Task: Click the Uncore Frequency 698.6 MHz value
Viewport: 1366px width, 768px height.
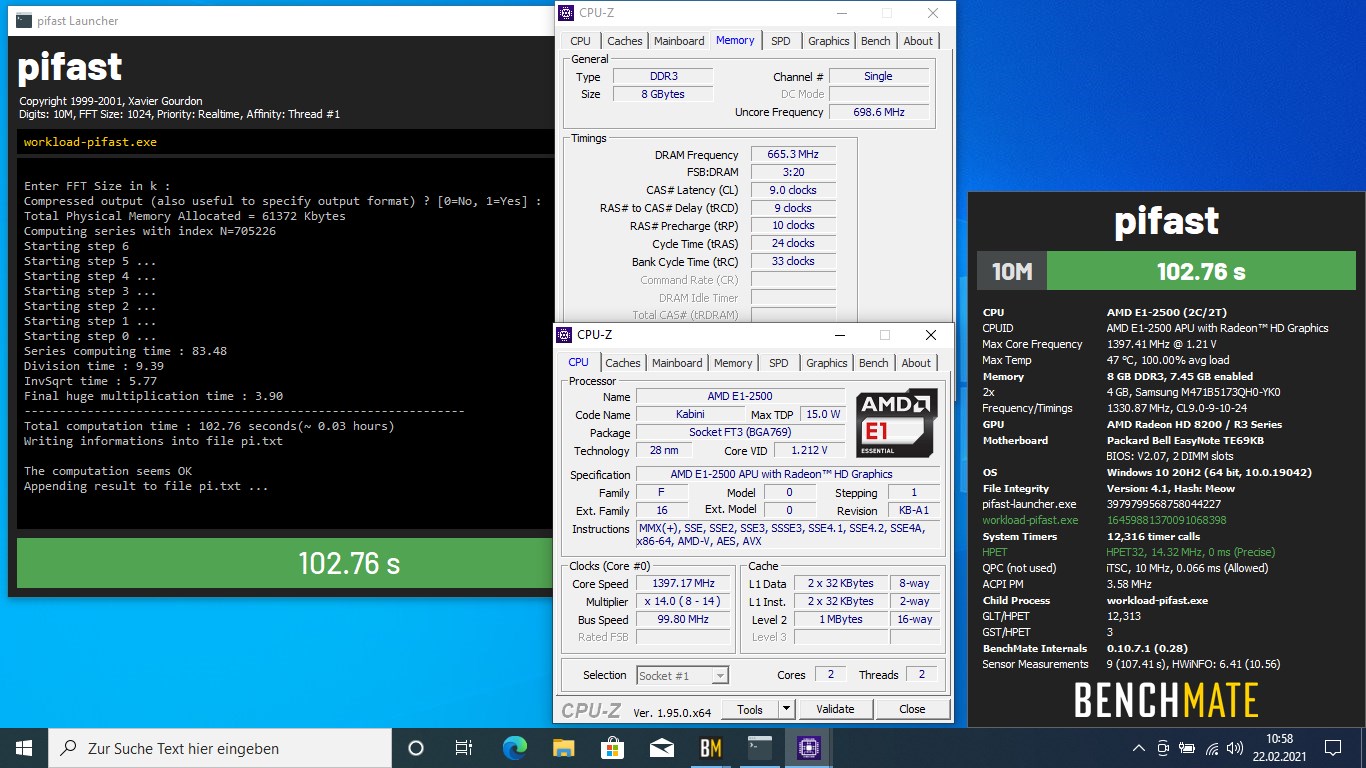Action: click(x=879, y=112)
